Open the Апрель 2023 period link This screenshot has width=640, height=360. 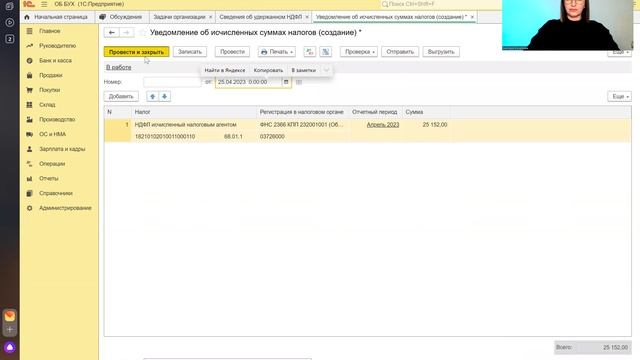383,125
